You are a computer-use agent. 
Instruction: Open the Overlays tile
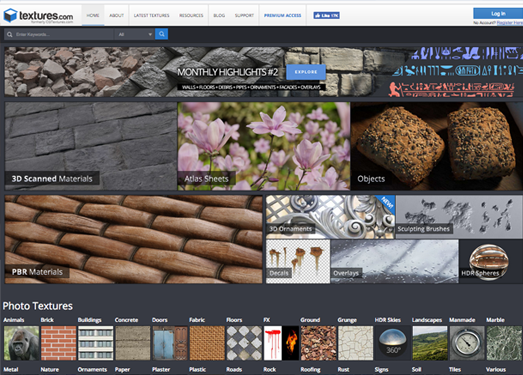click(x=395, y=262)
